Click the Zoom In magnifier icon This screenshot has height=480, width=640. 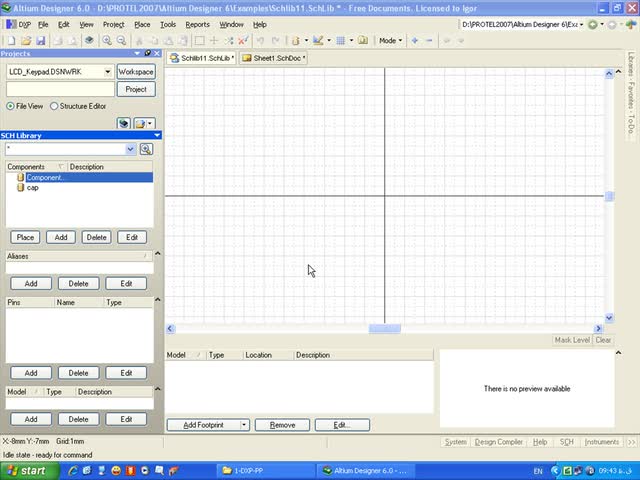point(107,41)
